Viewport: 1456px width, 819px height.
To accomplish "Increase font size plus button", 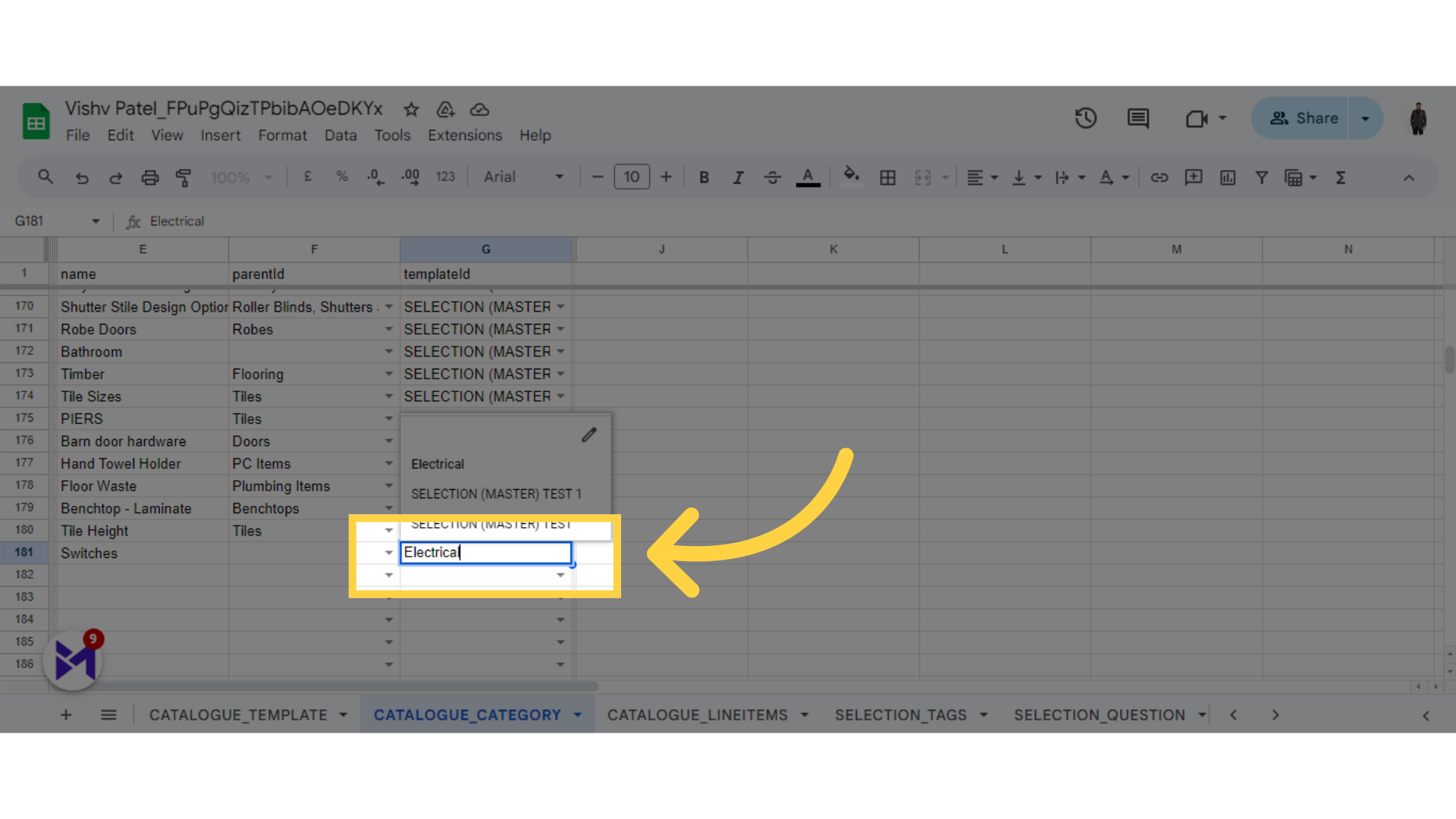I will point(666,177).
